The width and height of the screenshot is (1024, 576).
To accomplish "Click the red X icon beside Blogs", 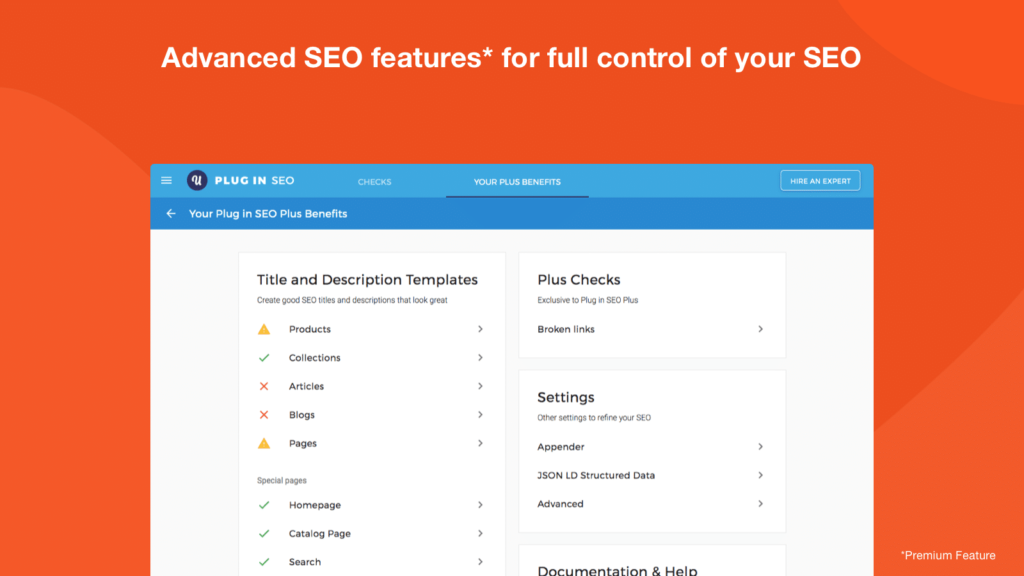I will [264, 415].
